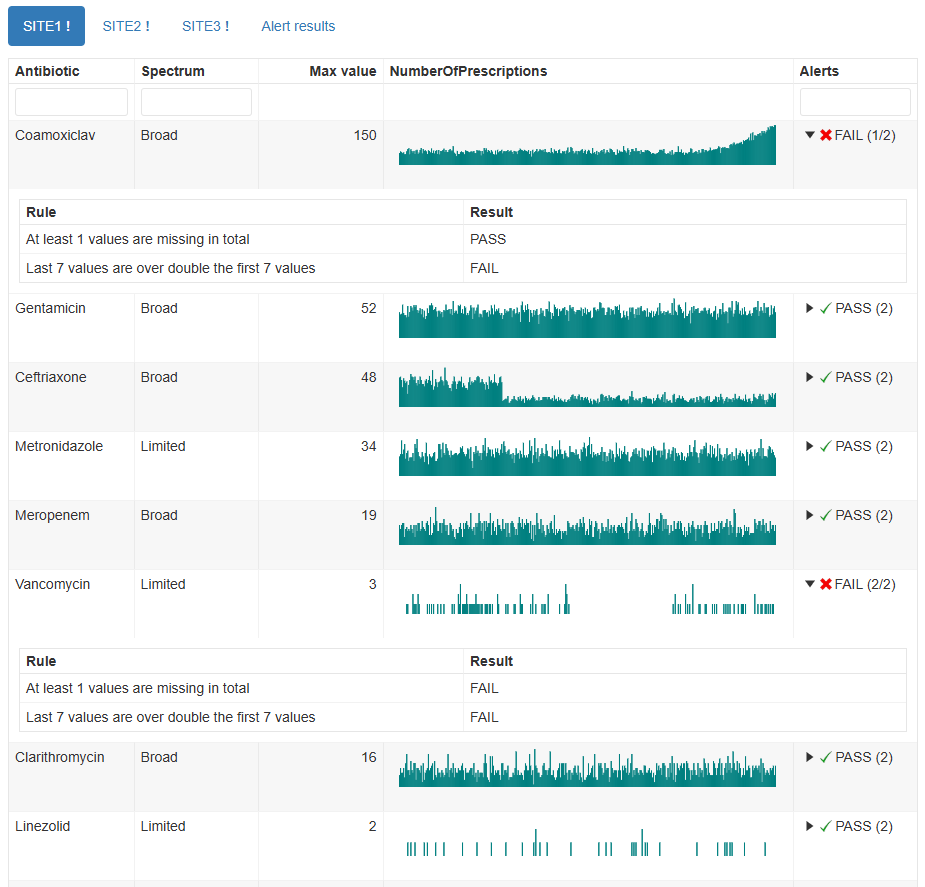Click the green check icon for Ceftriaxone
This screenshot has width=925, height=887.
[826, 378]
